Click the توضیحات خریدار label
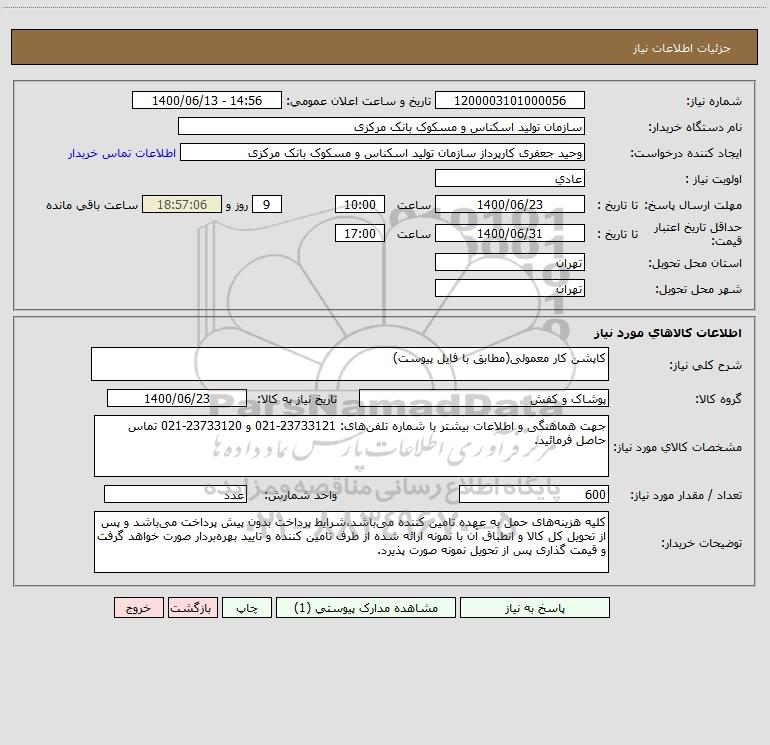This screenshot has height=745, width=770. (x=701, y=543)
